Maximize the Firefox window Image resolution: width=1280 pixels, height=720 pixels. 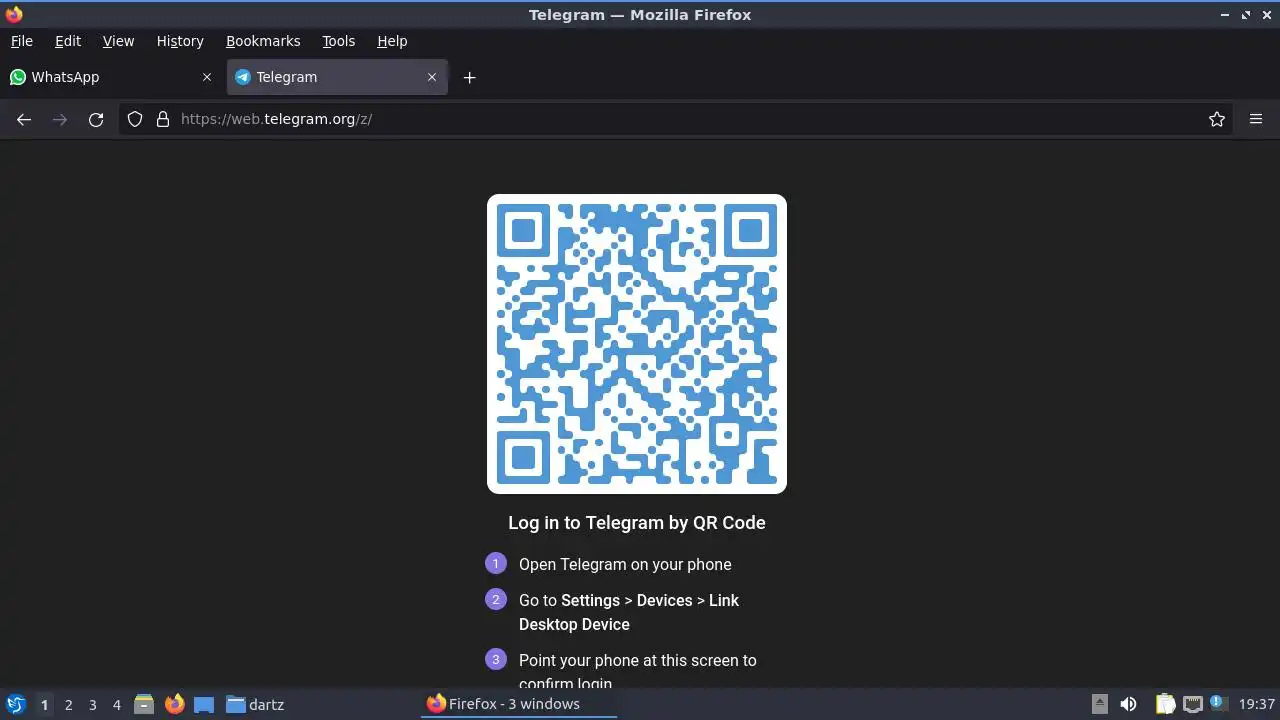1246,15
